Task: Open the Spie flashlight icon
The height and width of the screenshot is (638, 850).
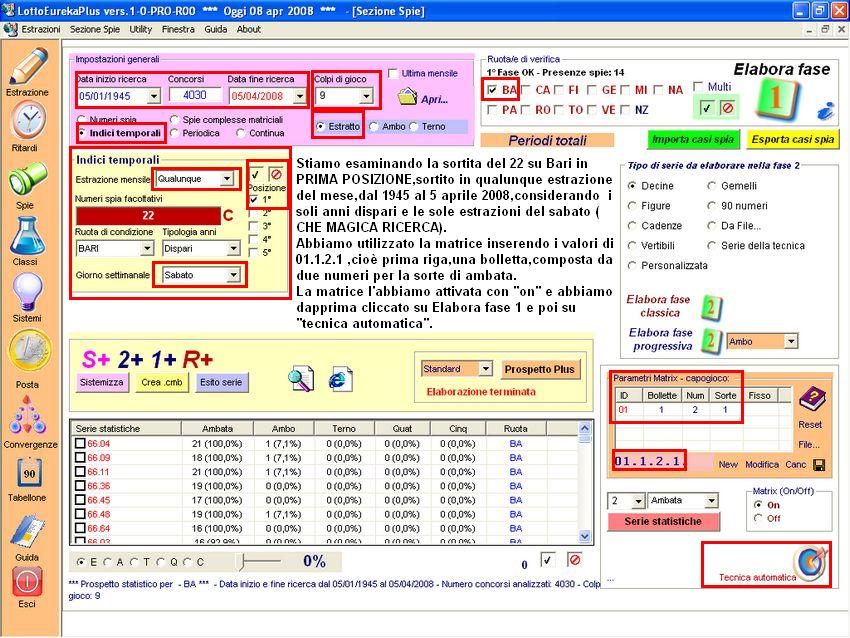Action: pos(27,179)
